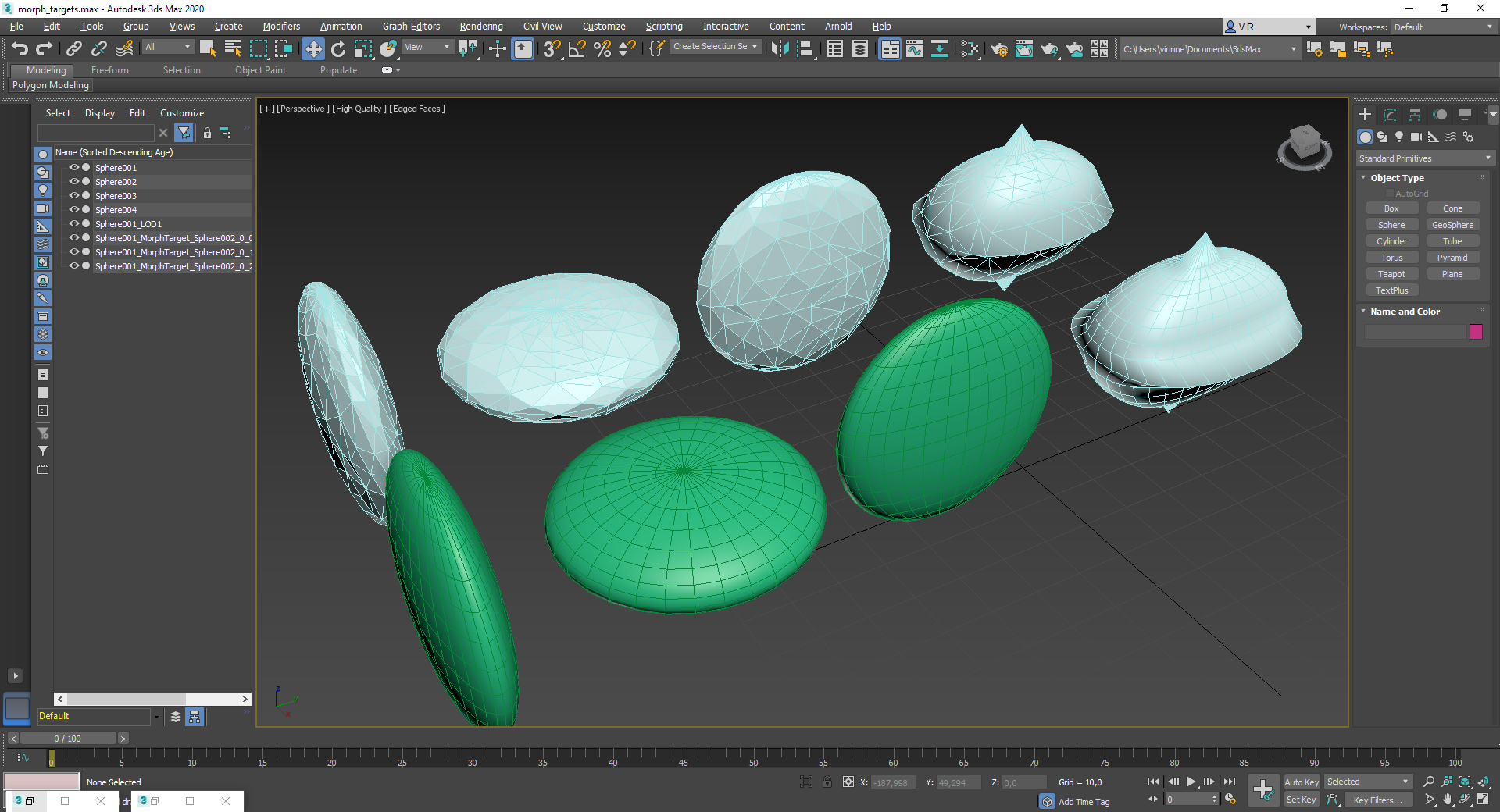Screen dimensions: 1500x812
Task: Click the Key Filters button
Action: [x=1378, y=800]
